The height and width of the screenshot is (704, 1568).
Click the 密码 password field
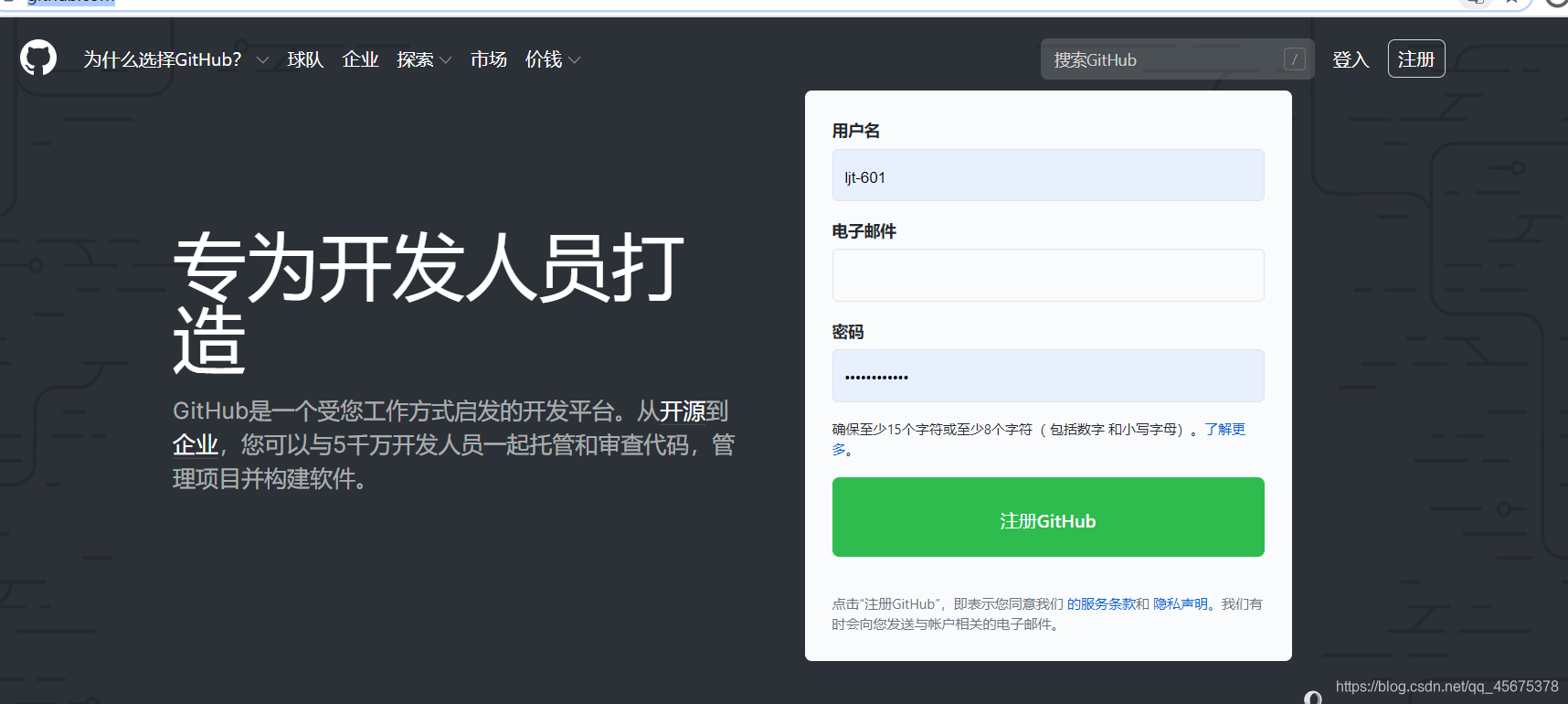(x=1048, y=376)
